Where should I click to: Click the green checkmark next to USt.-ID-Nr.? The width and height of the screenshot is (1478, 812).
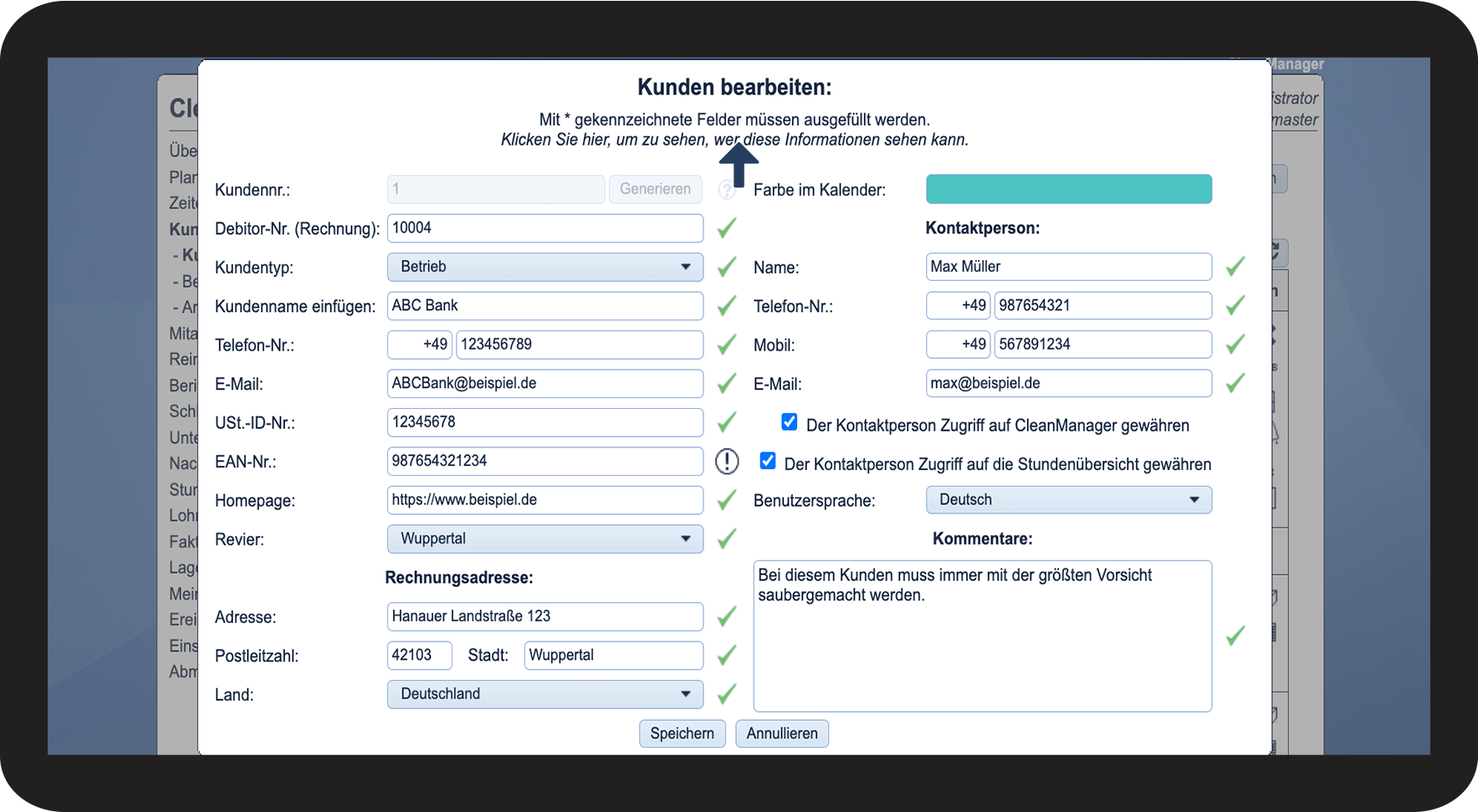(727, 422)
